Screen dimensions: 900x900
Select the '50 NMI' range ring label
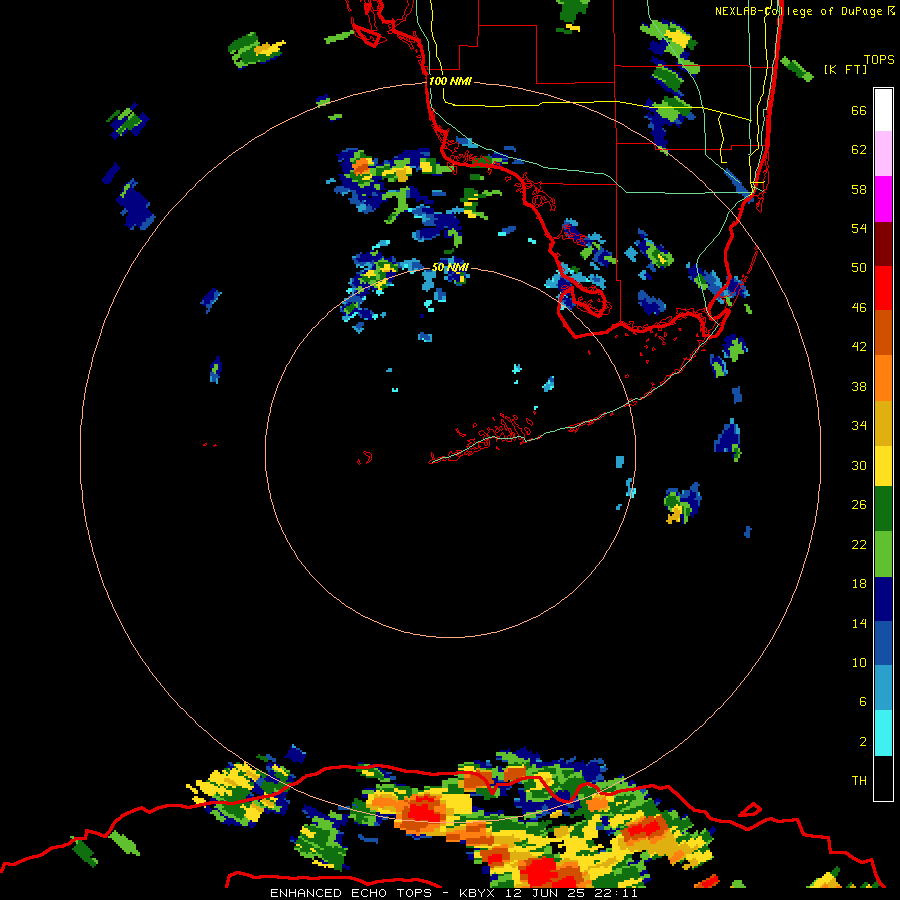(x=450, y=267)
